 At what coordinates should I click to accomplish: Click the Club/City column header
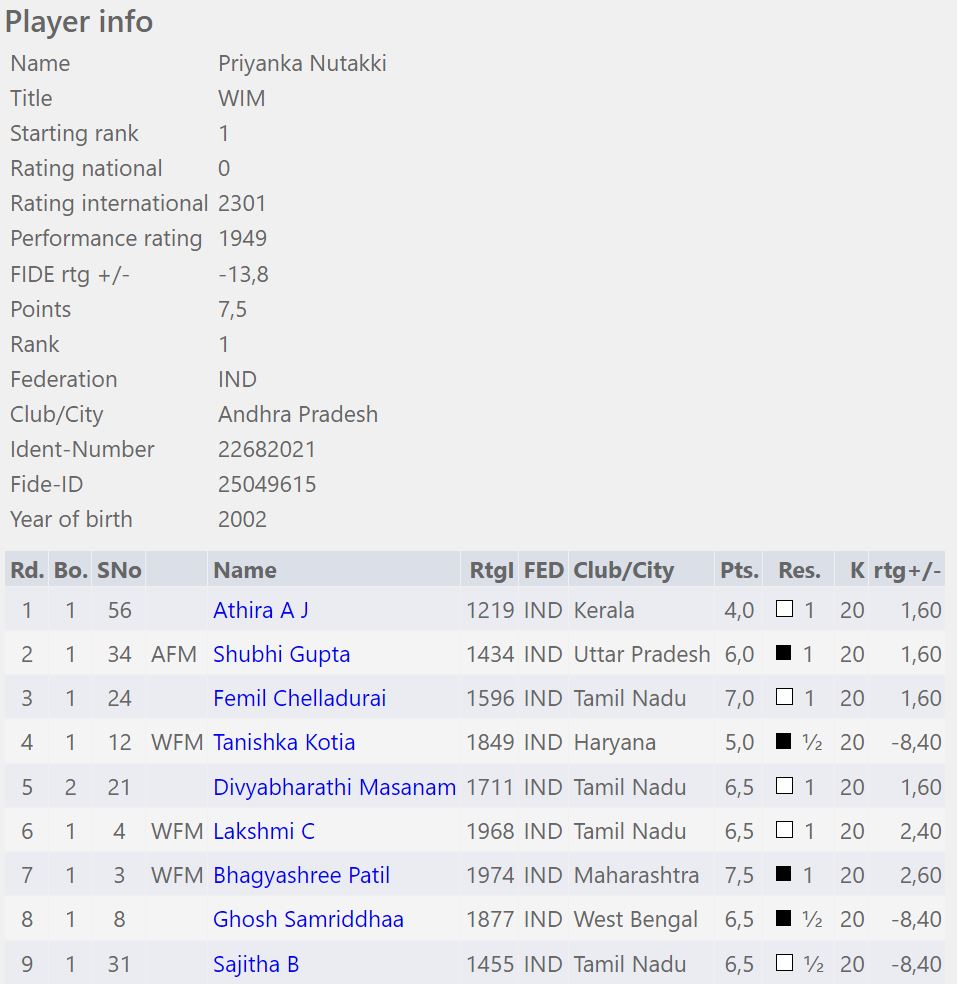coord(623,570)
